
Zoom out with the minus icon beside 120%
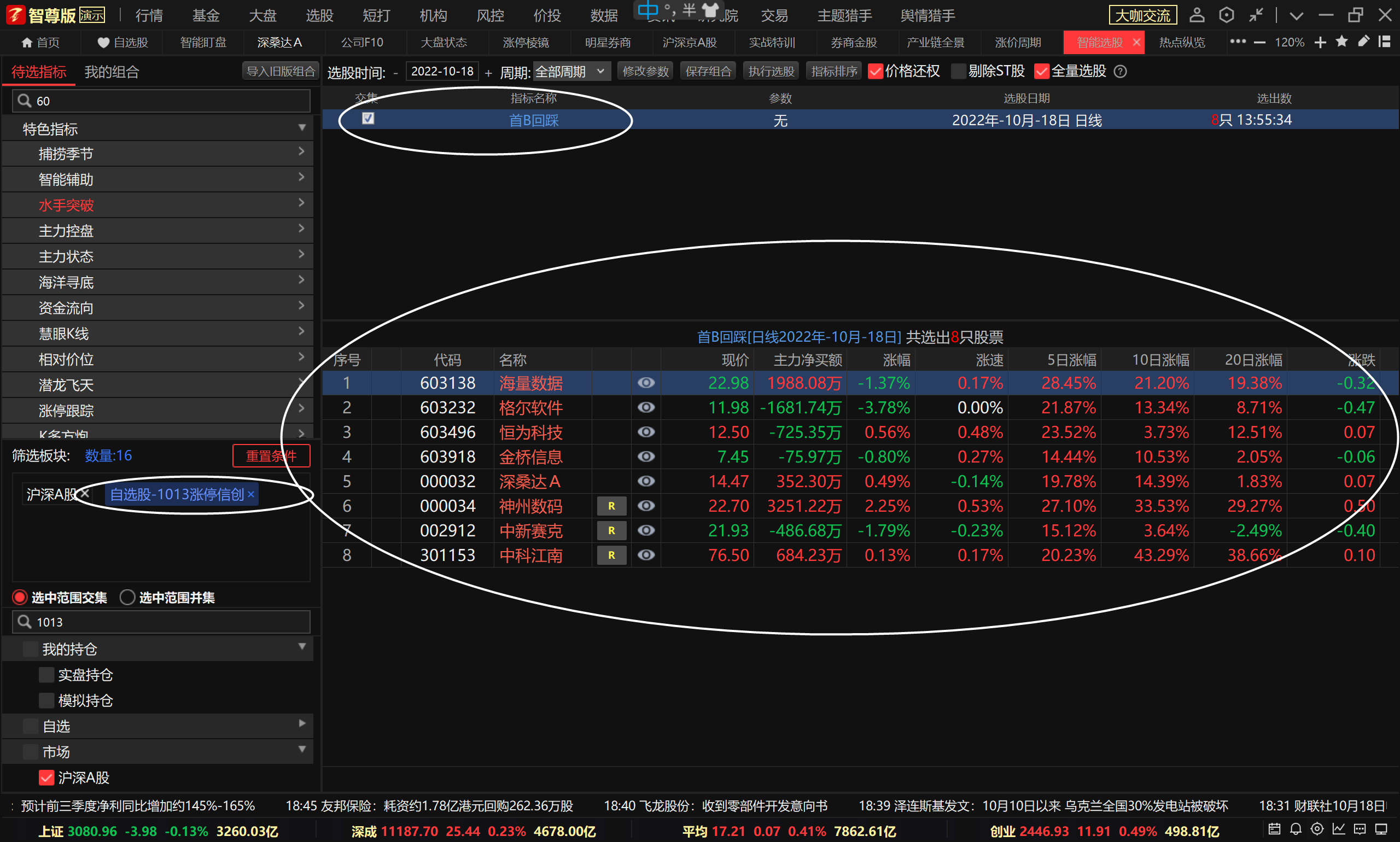pyautogui.click(x=1260, y=43)
